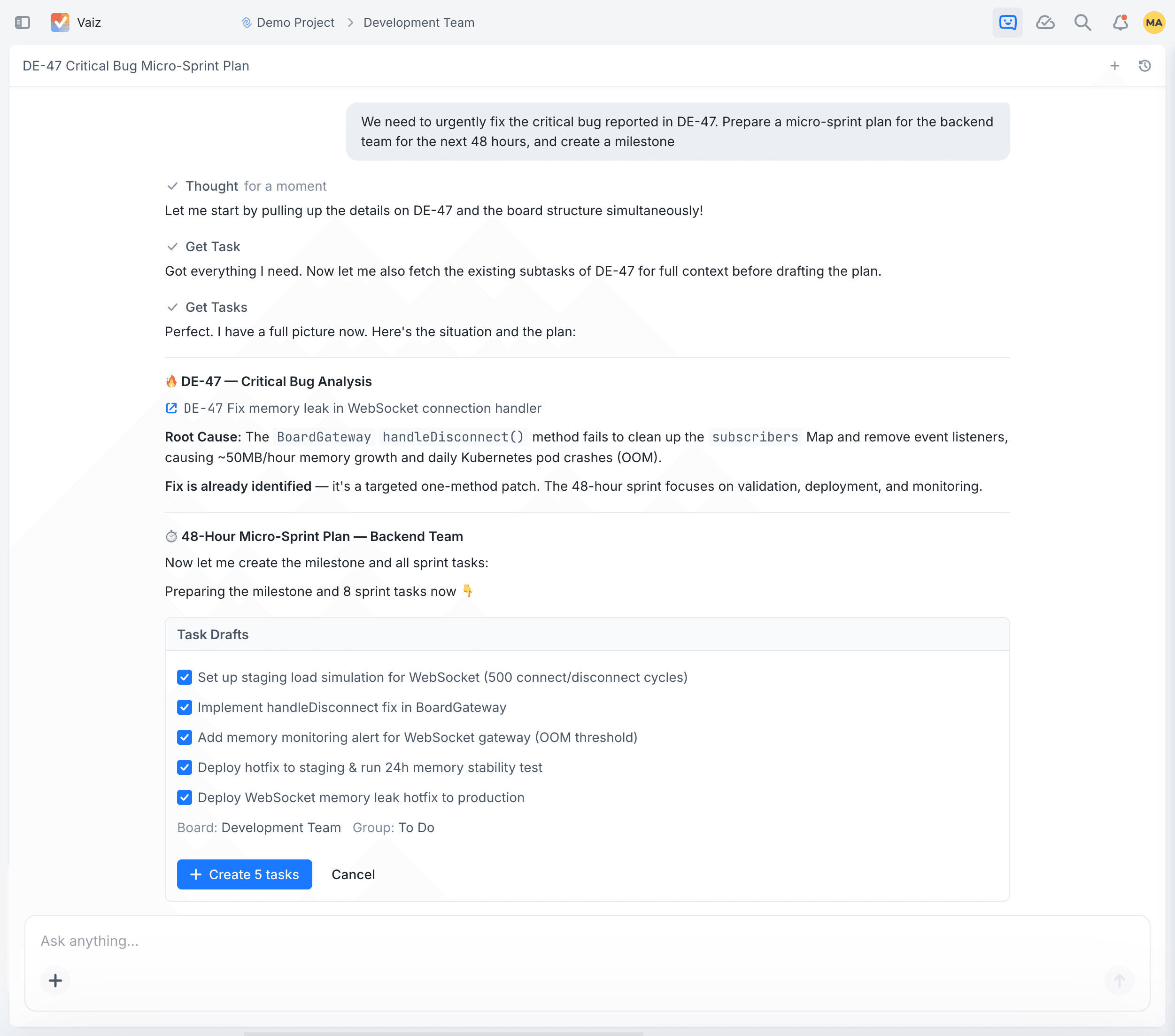Open search with the magnifier icon
The height and width of the screenshot is (1036, 1175).
(x=1083, y=23)
